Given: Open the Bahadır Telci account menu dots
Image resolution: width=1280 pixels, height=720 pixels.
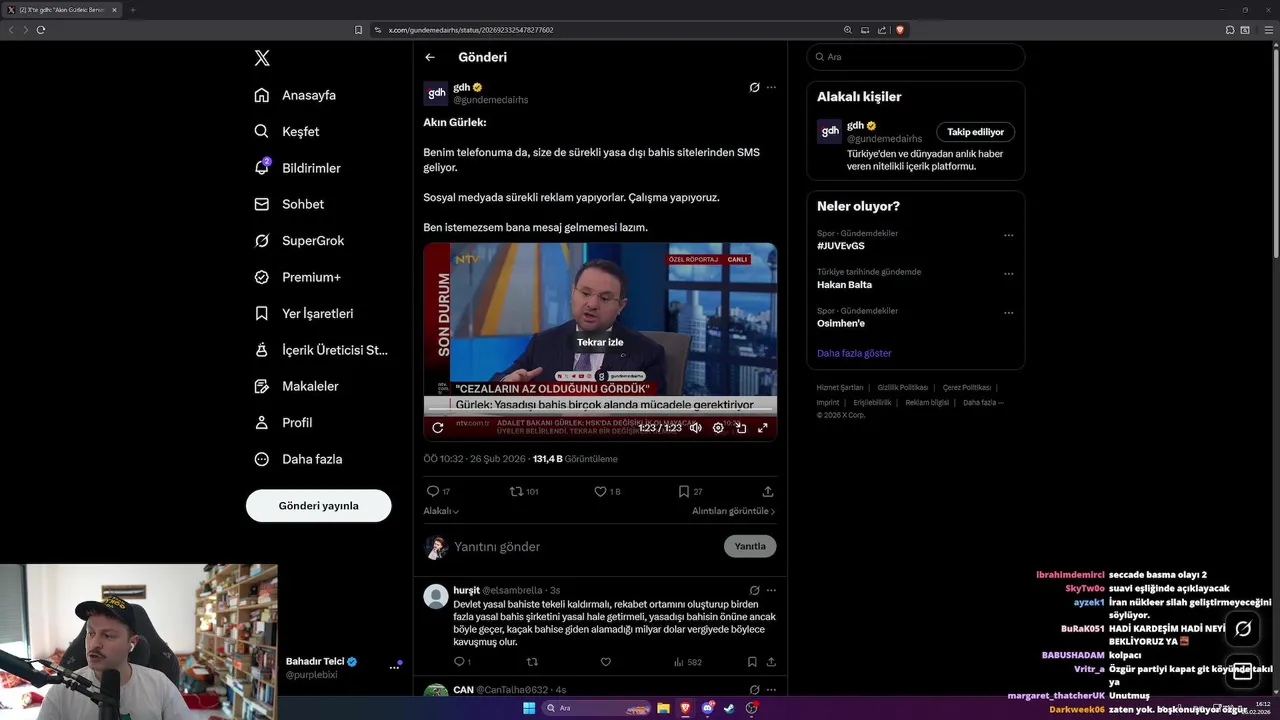Looking at the screenshot, I should 394,668.
